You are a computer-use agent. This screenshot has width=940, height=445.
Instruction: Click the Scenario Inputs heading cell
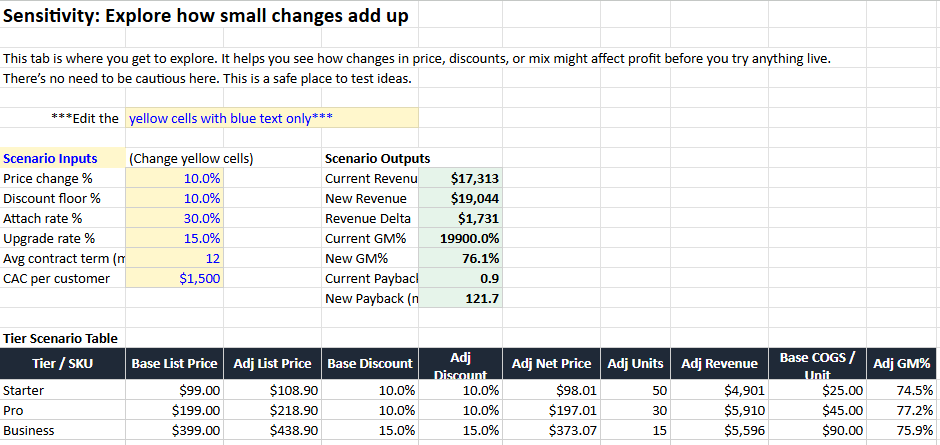click(x=63, y=158)
